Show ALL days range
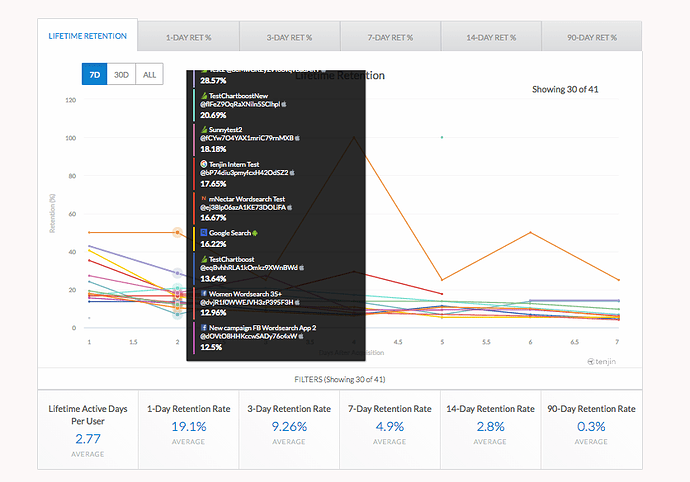The height and width of the screenshot is (482, 690). (150, 74)
